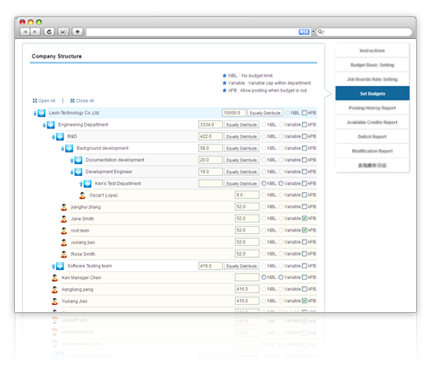Click the R&D department folder icon
Viewport: 430px width, 370px height.
[60, 136]
